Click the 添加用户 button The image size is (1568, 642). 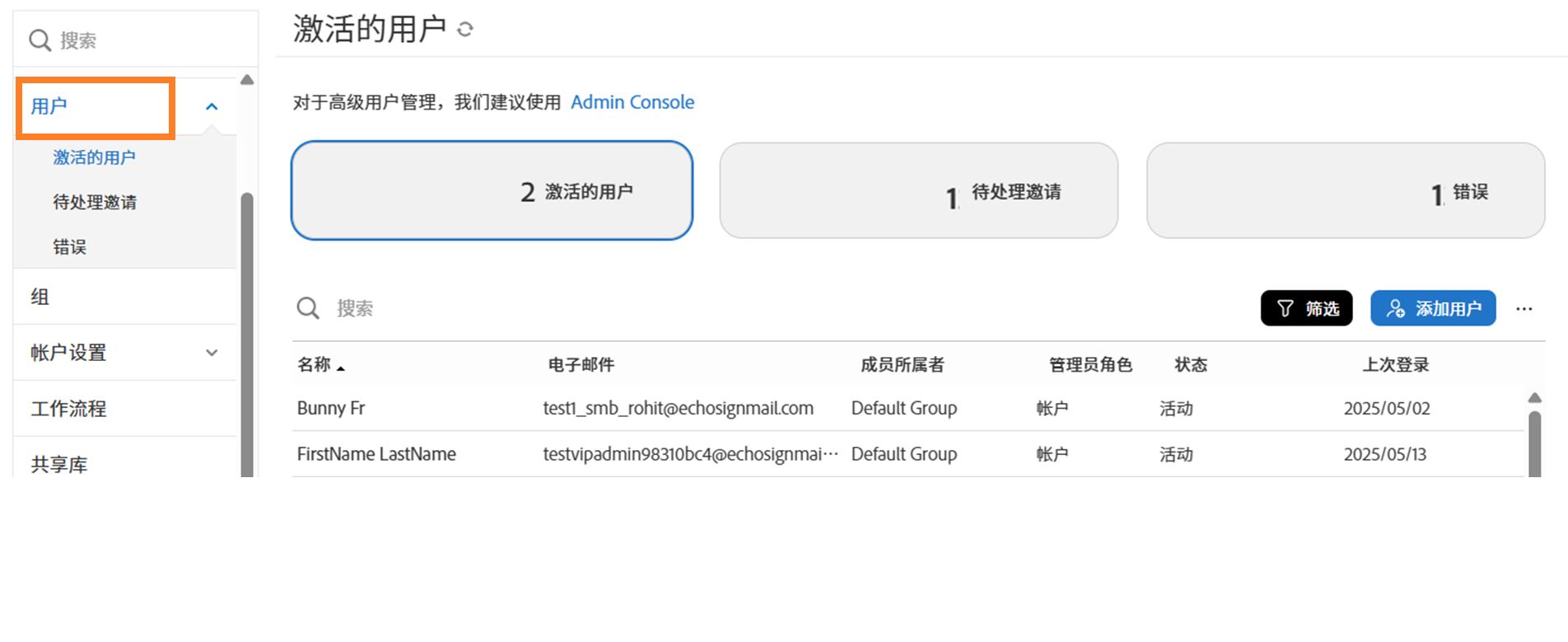coord(1434,308)
